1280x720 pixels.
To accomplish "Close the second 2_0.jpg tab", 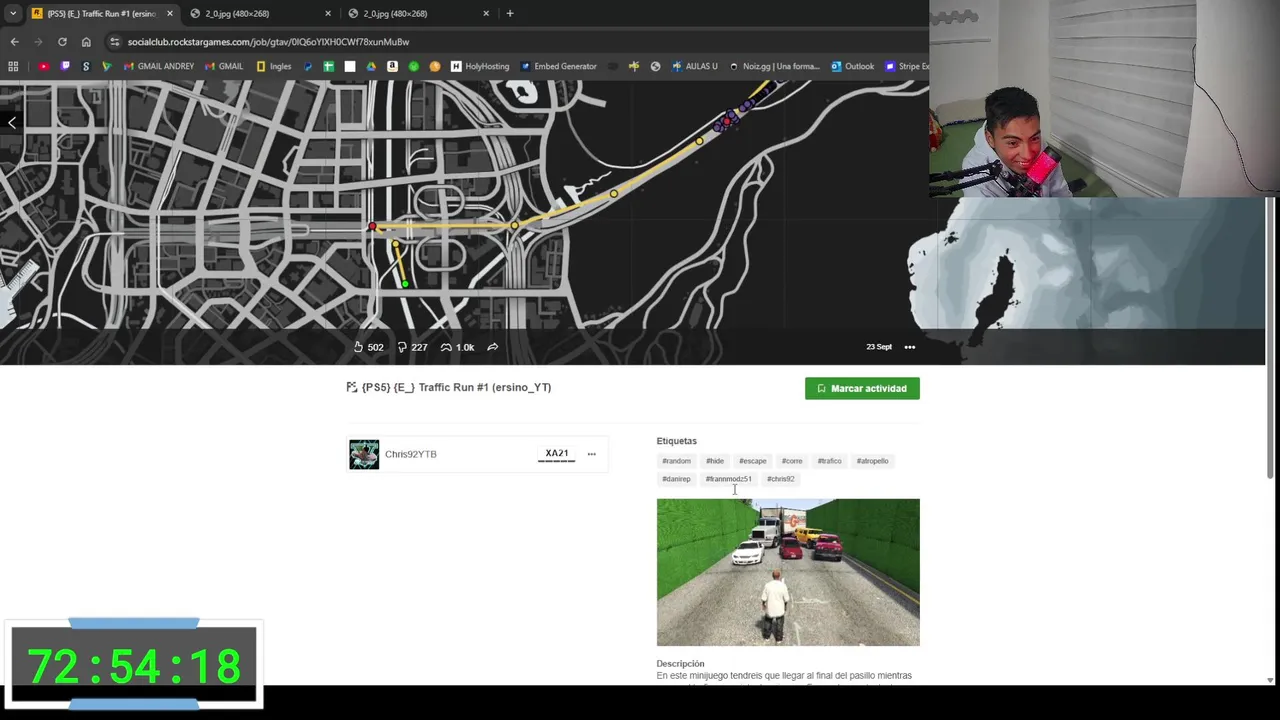I will pyautogui.click(x=486, y=13).
